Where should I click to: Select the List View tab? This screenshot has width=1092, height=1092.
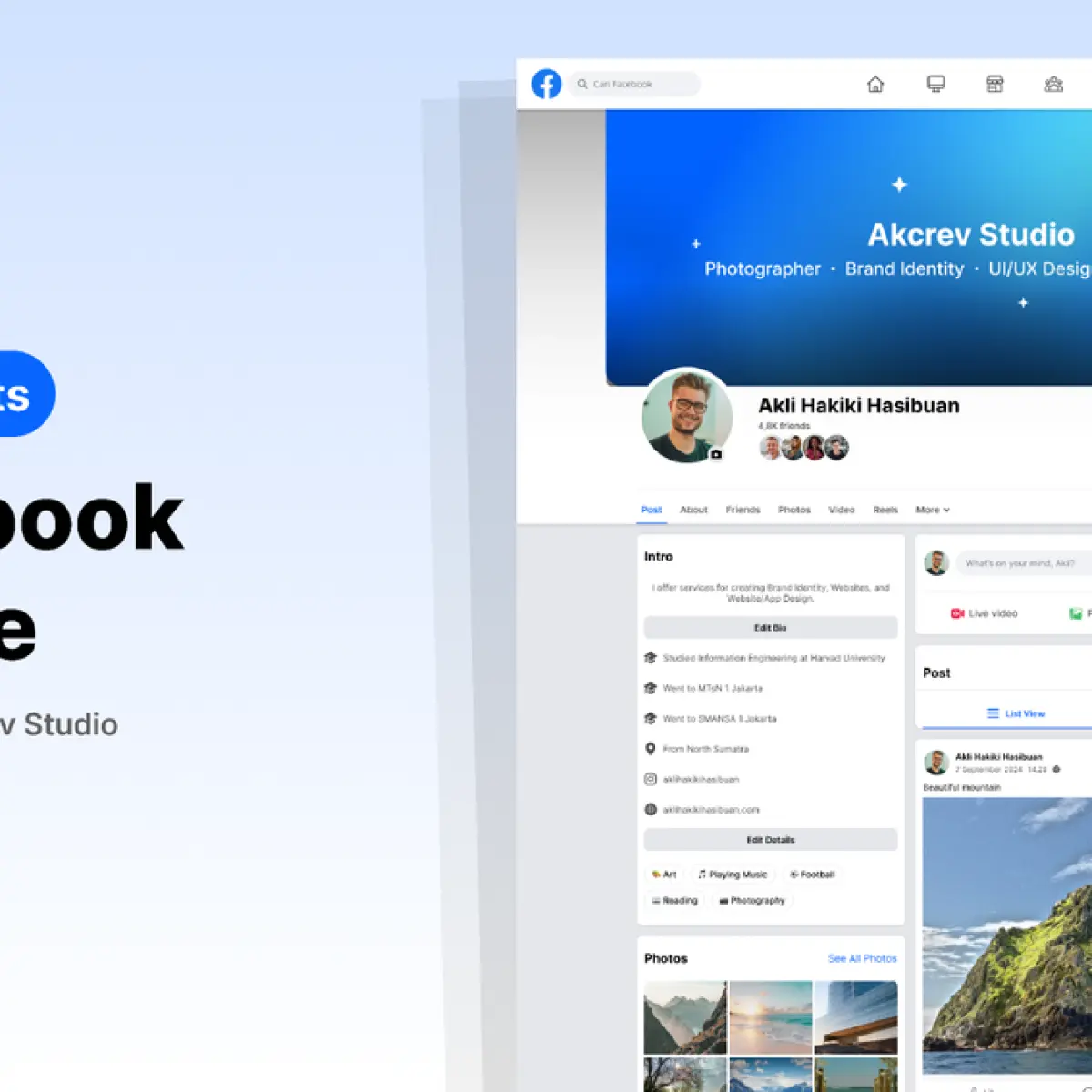pos(1016,713)
